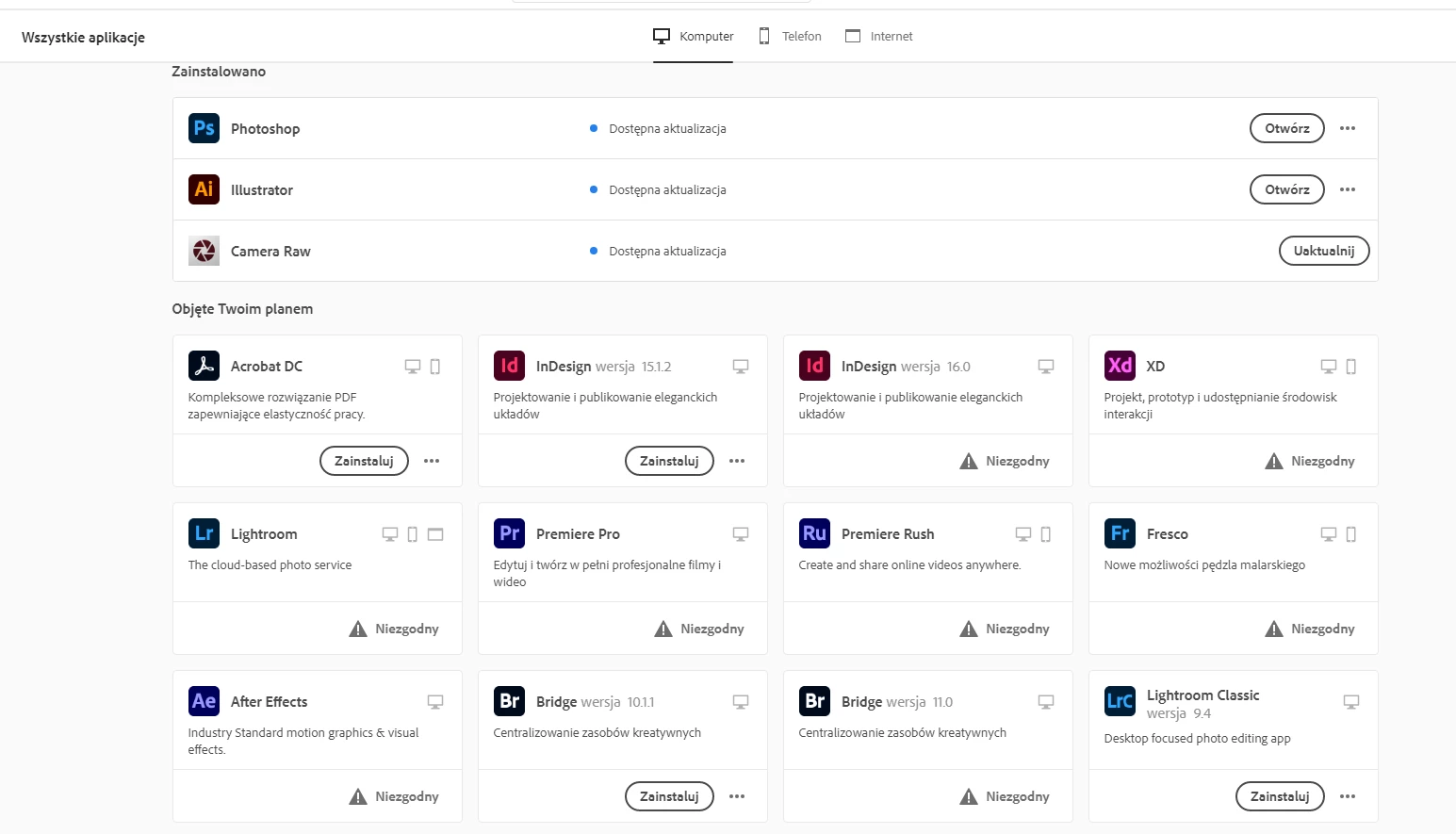The width and height of the screenshot is (1456, 834).
Task: Click the After Effects icon
Action: pyautogui.click(x=204, y=701)
